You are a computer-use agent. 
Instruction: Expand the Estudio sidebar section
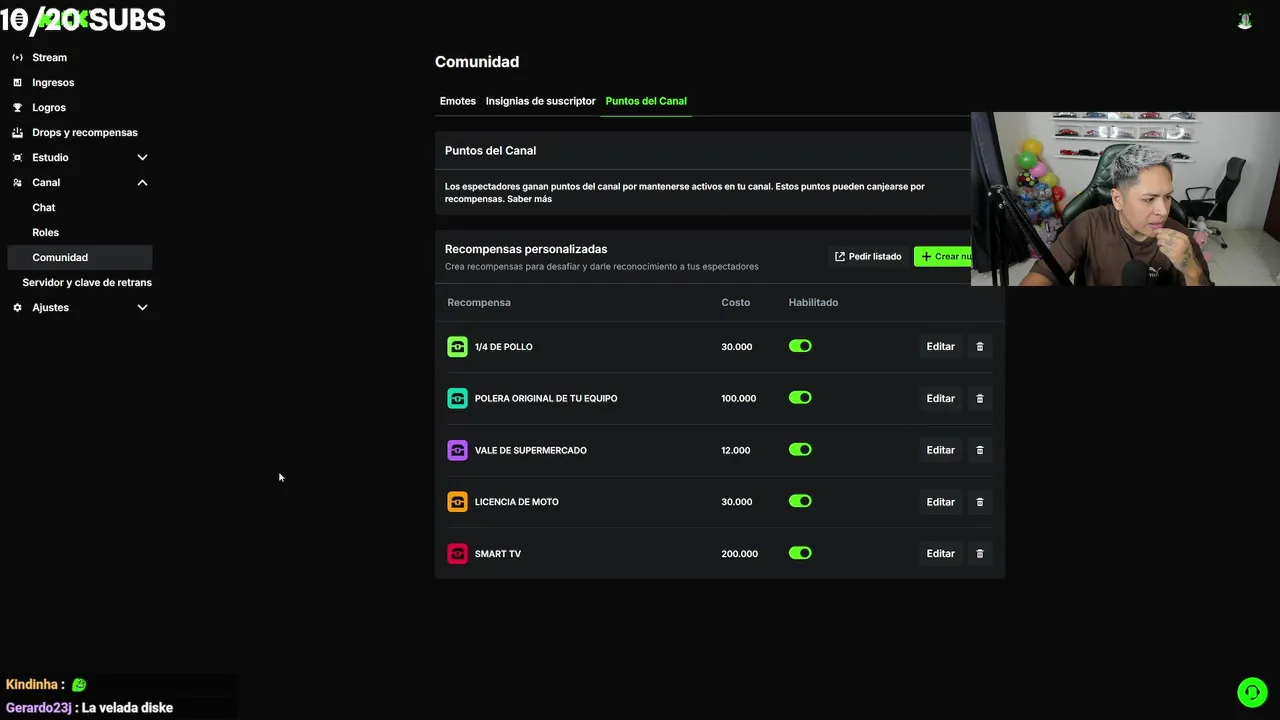[x=142, y=158]
